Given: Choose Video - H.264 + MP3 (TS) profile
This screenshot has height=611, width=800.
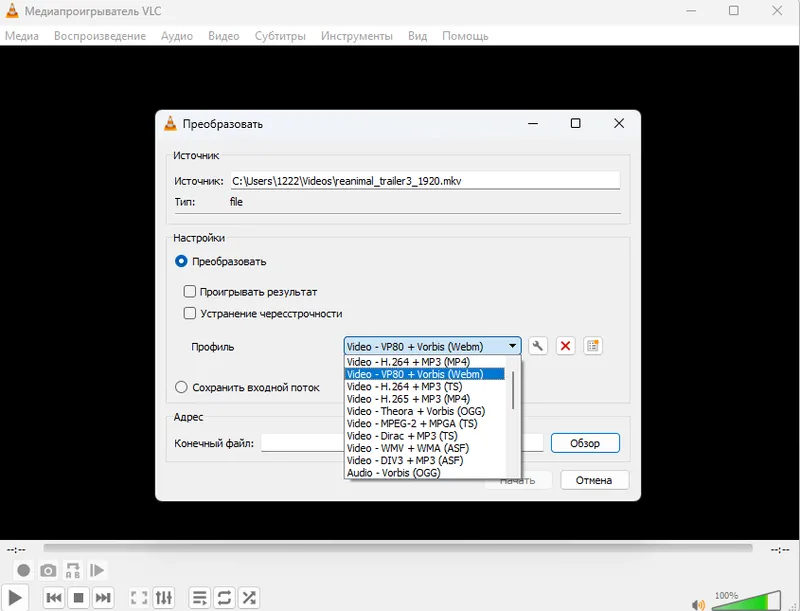Looking at the screenshot, I should coord(424,386).
